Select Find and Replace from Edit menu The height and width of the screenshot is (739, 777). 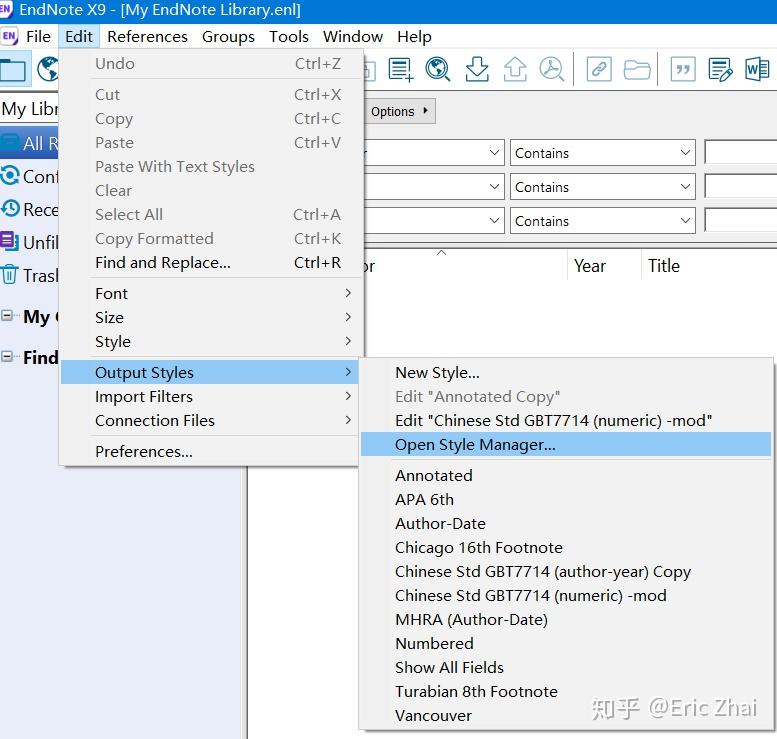[x=212, y=262]
